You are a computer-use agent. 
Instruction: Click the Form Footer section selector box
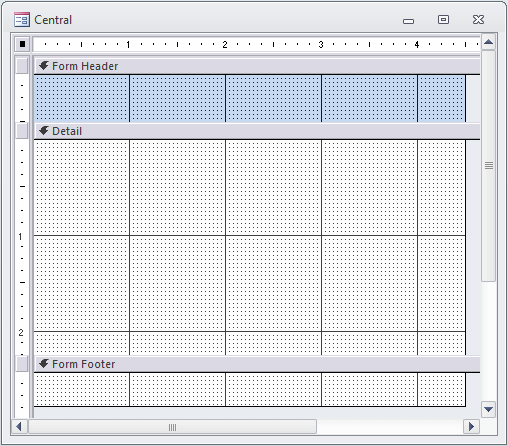tap(22, 364)
